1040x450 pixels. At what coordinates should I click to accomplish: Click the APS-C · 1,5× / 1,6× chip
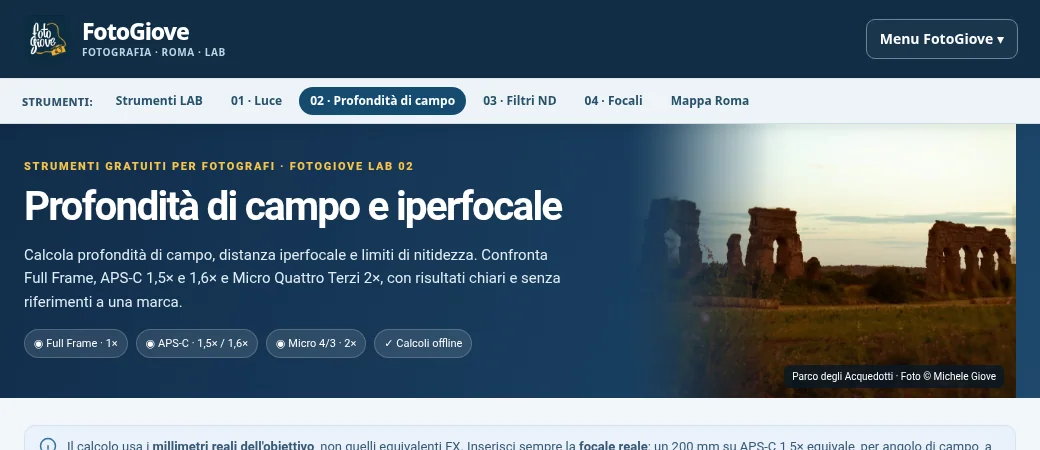[x=197, y=344]
